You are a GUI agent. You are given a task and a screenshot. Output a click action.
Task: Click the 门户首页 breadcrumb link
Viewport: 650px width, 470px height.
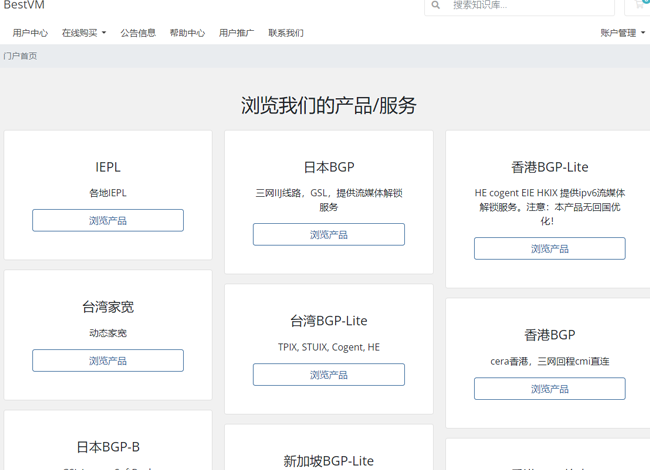(21, 56)
